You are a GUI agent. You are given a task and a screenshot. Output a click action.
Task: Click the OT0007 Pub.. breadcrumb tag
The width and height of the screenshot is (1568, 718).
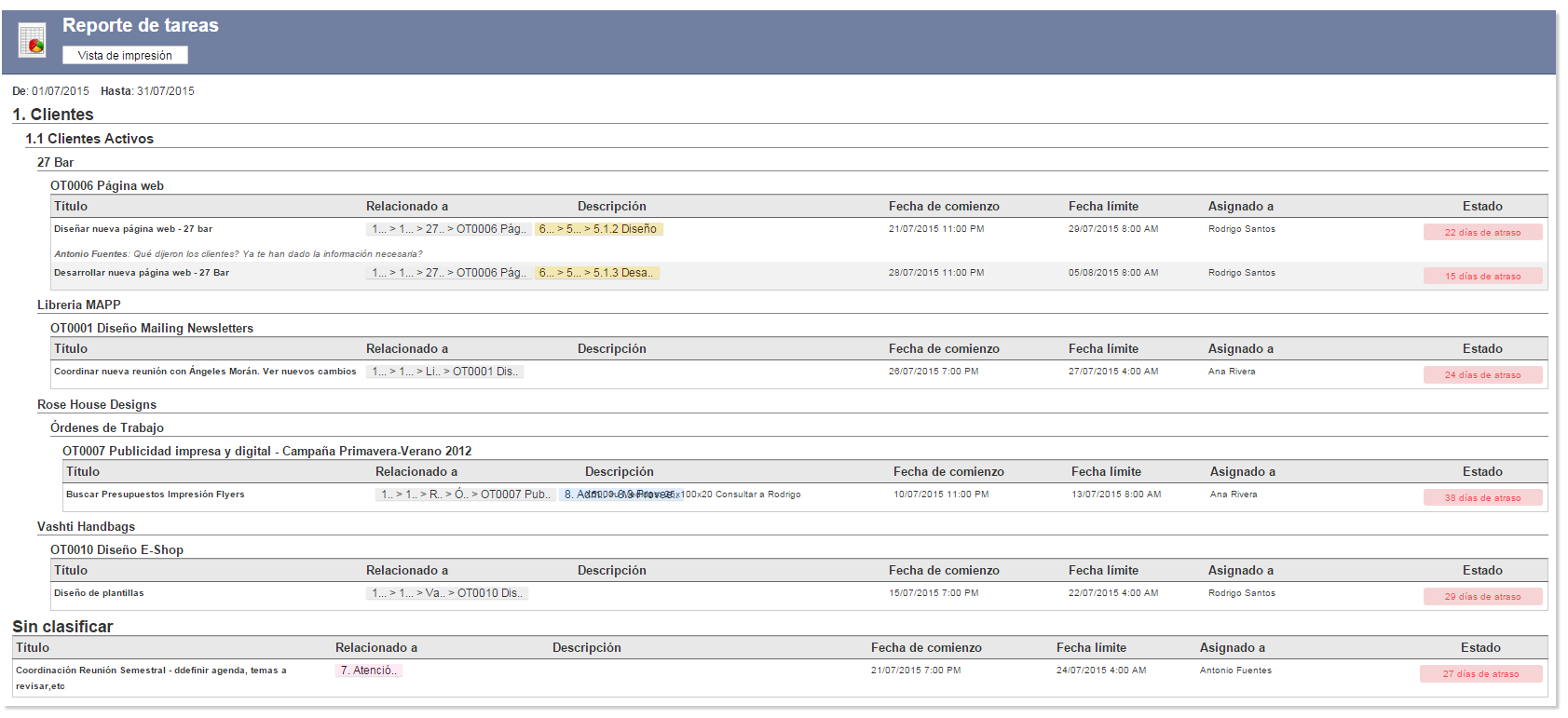pyautogui.click(x=515, y=494)
